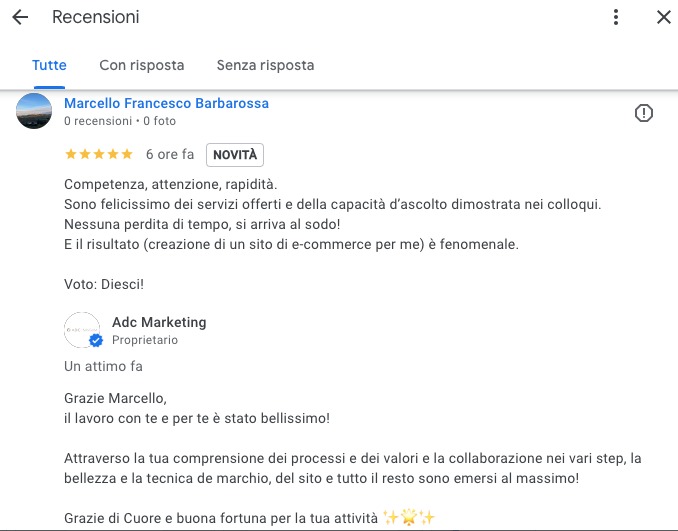678x531 pixels.
Task: Select the Tutte tab
Action: coord(49,65)
